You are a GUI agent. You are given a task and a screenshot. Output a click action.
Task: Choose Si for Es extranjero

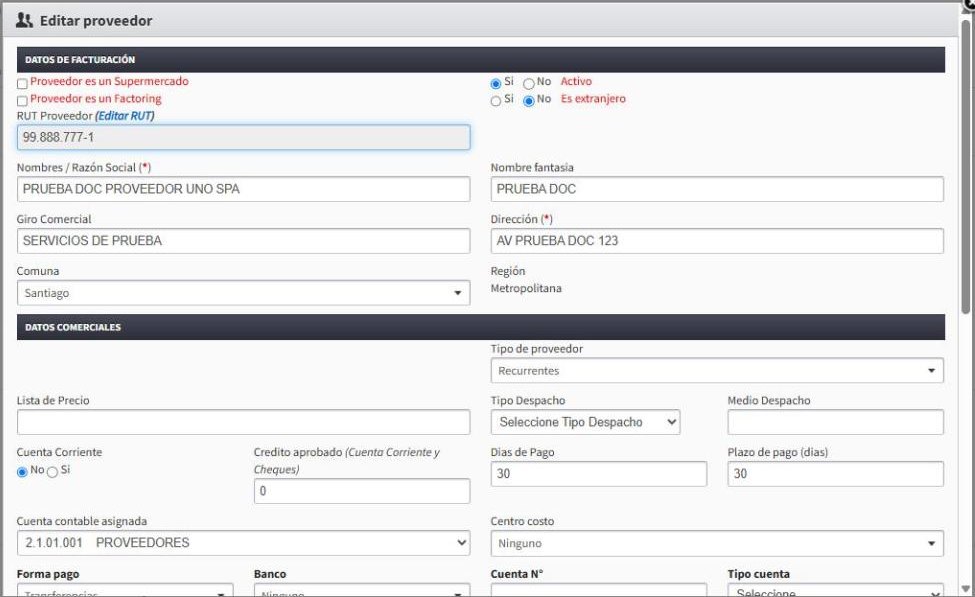pyautogui.click(x=496, y=101)
